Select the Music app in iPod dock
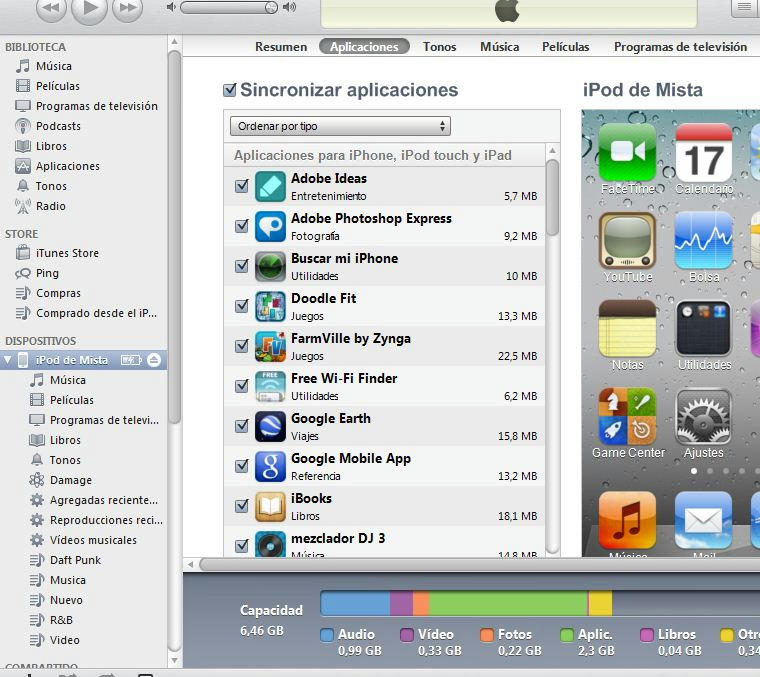The image size is (760, 677). [x=628, y=520]
